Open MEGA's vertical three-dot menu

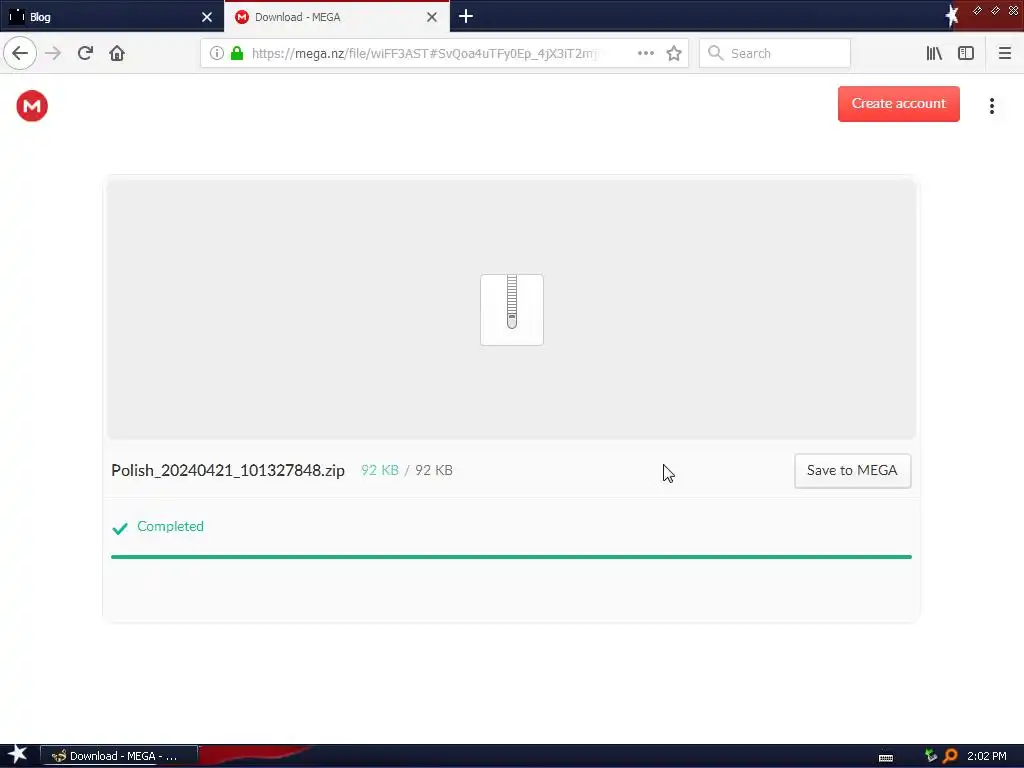pyautogui.click(x=991, y=106)
